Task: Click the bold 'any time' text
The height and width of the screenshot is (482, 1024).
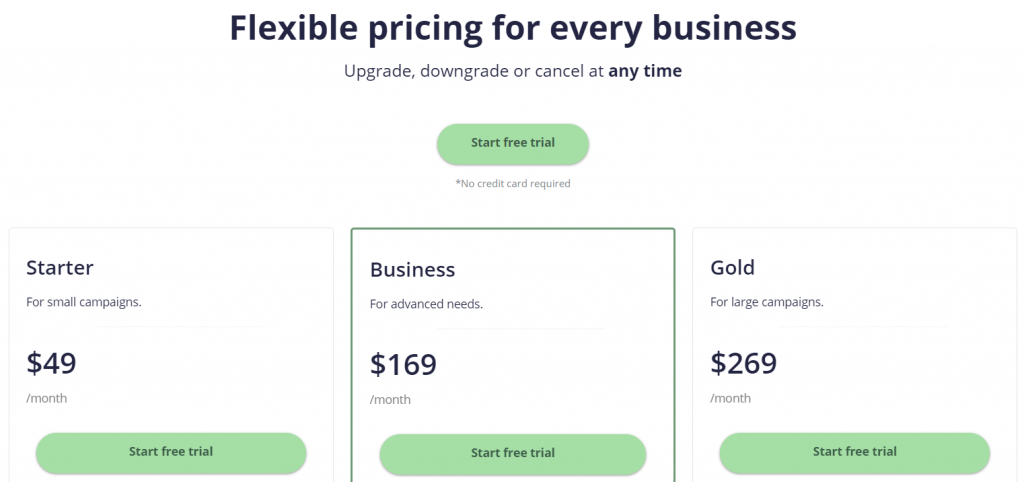Action: (645, 72)
